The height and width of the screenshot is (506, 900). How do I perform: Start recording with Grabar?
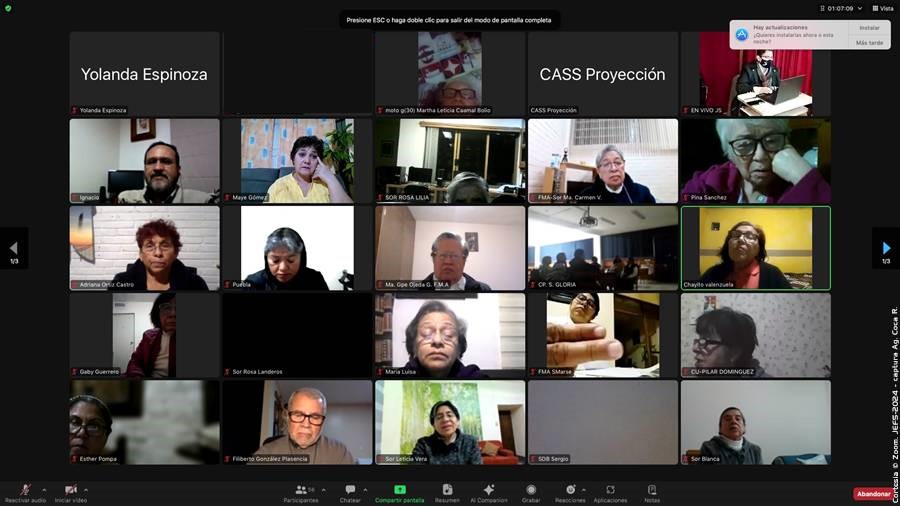[x=531, y=493]
